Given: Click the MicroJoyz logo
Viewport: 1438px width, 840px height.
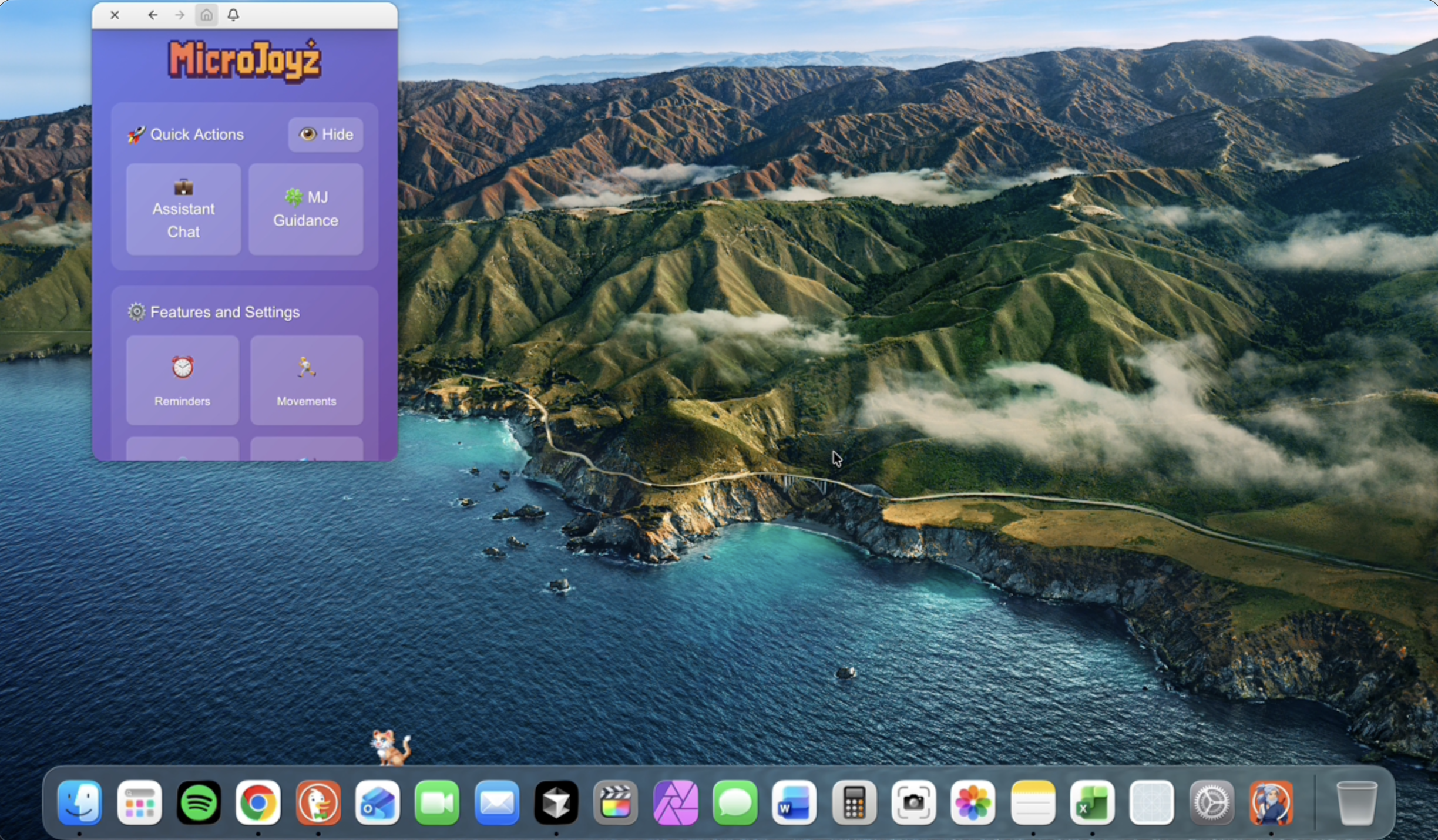Looking at the screenshot, I should point(244,61).
